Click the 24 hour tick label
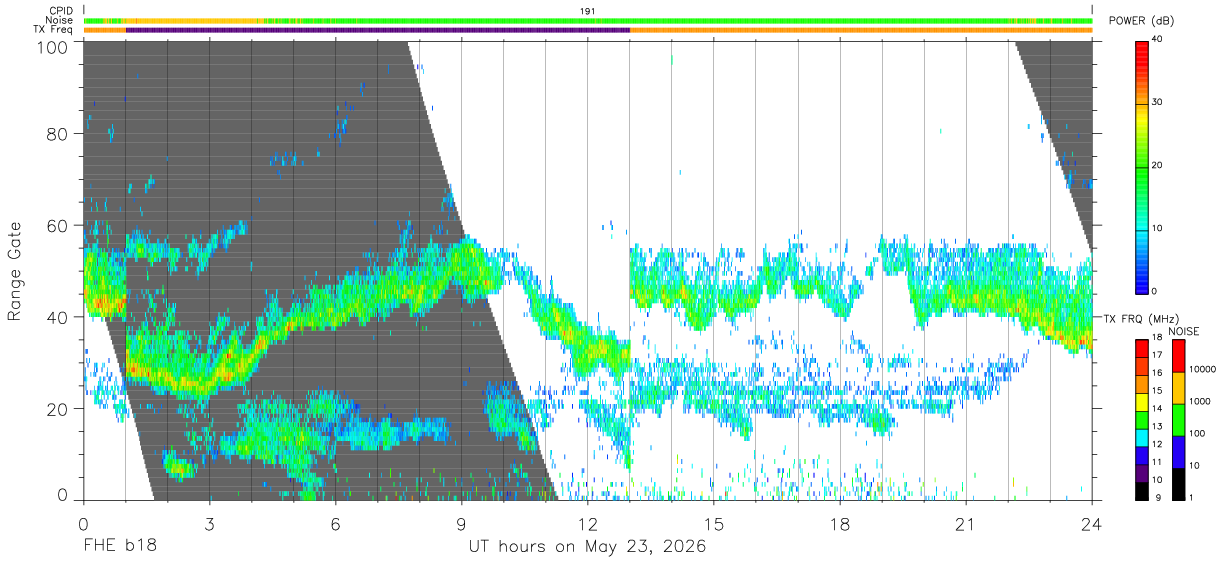 pyautogui.click(x=1092, y=525)
